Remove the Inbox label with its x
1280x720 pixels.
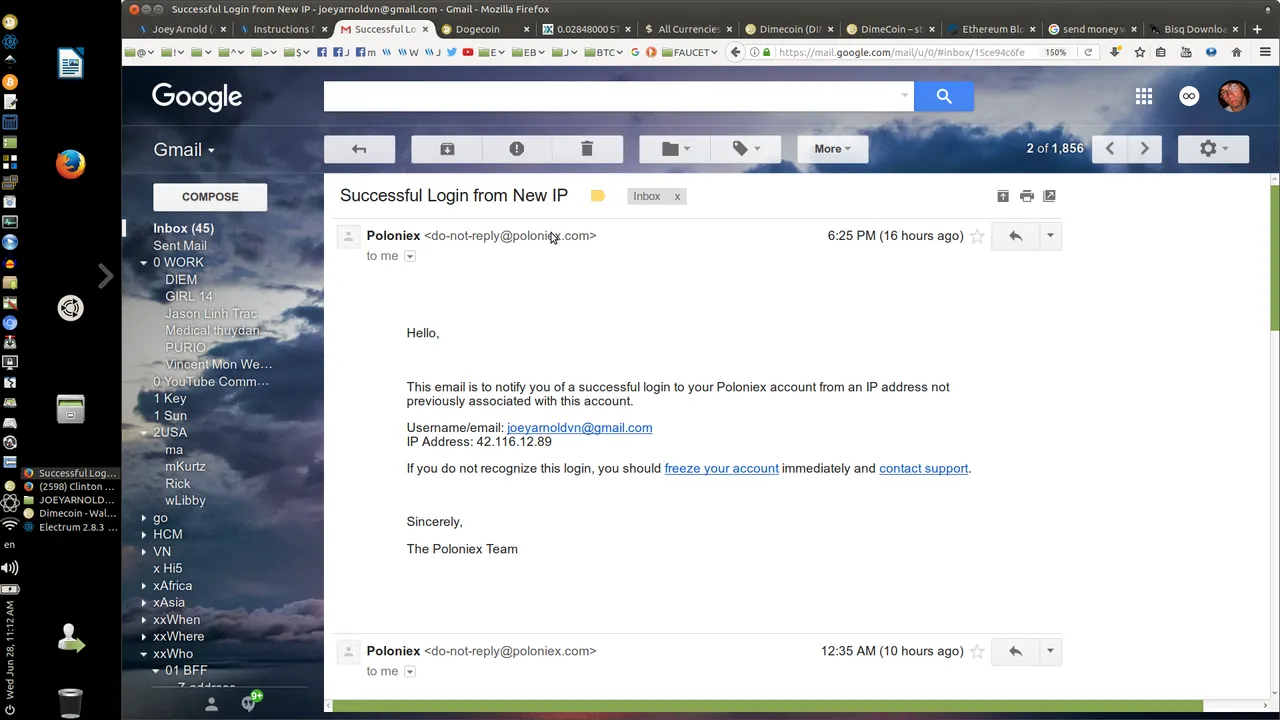677,196
